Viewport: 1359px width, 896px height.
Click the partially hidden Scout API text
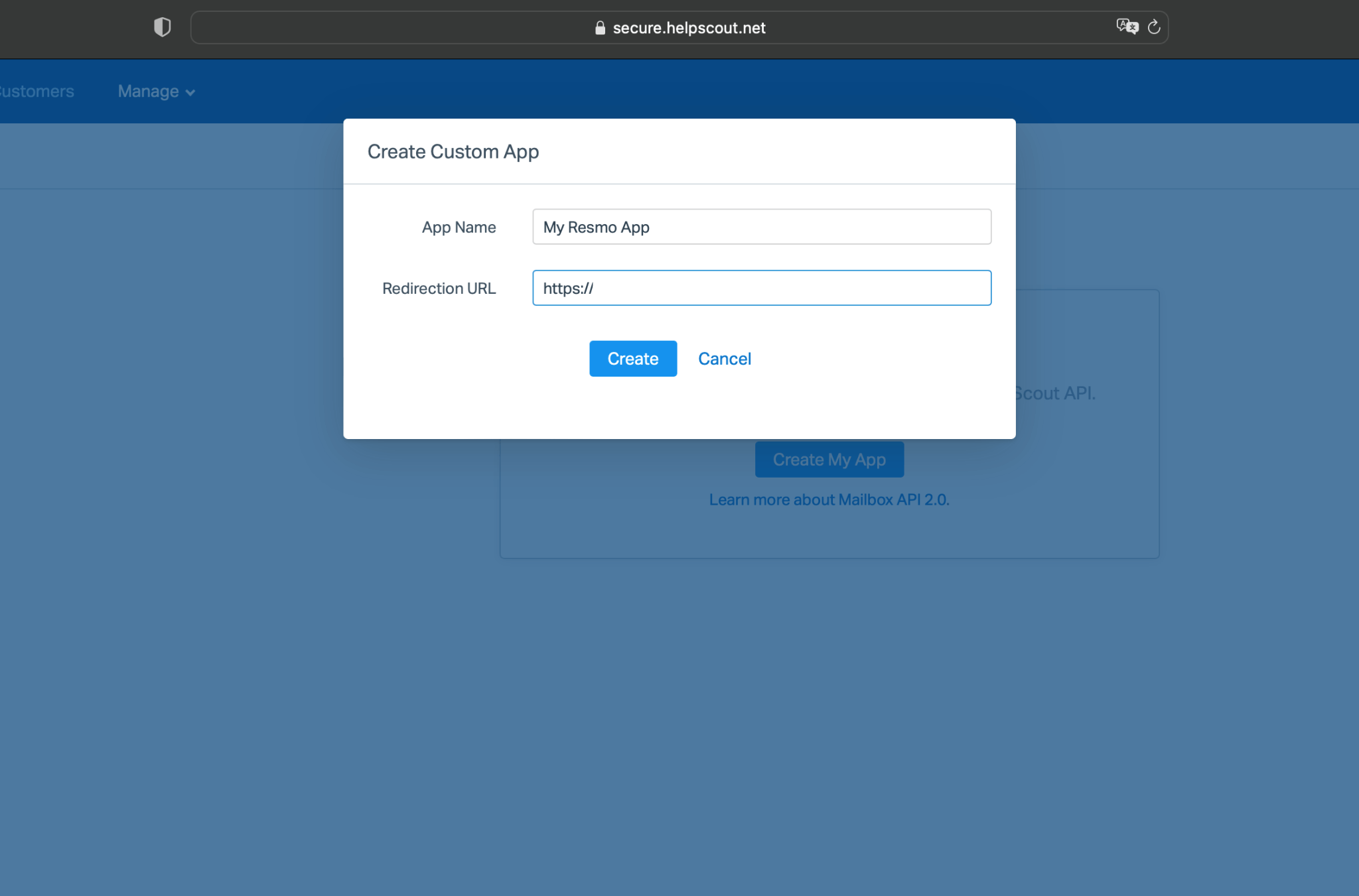(1055, 393)
